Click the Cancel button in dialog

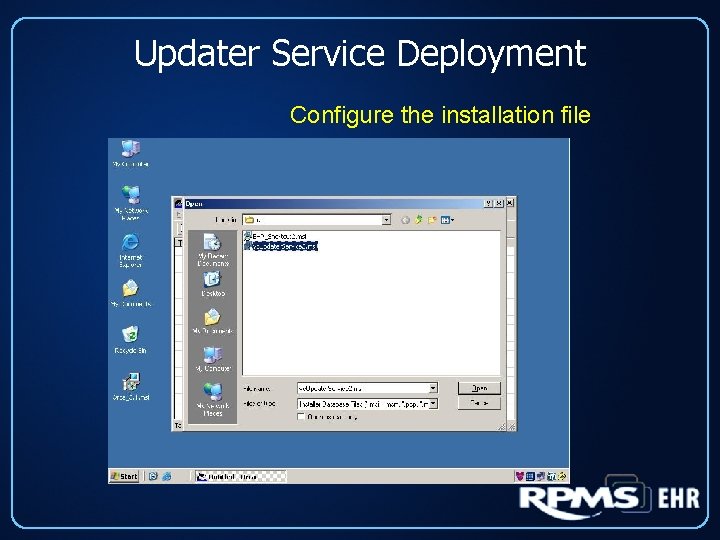tap(479, 403)
